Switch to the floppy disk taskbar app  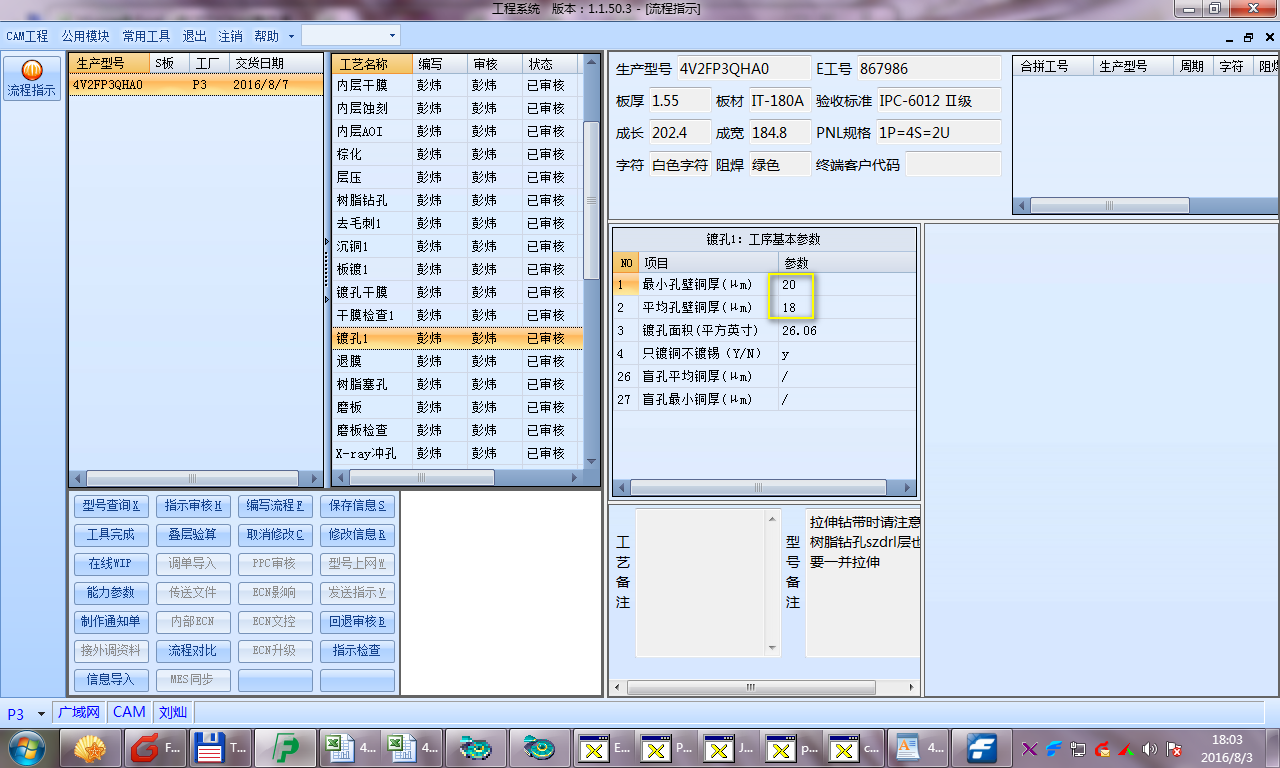click(220, 748)
